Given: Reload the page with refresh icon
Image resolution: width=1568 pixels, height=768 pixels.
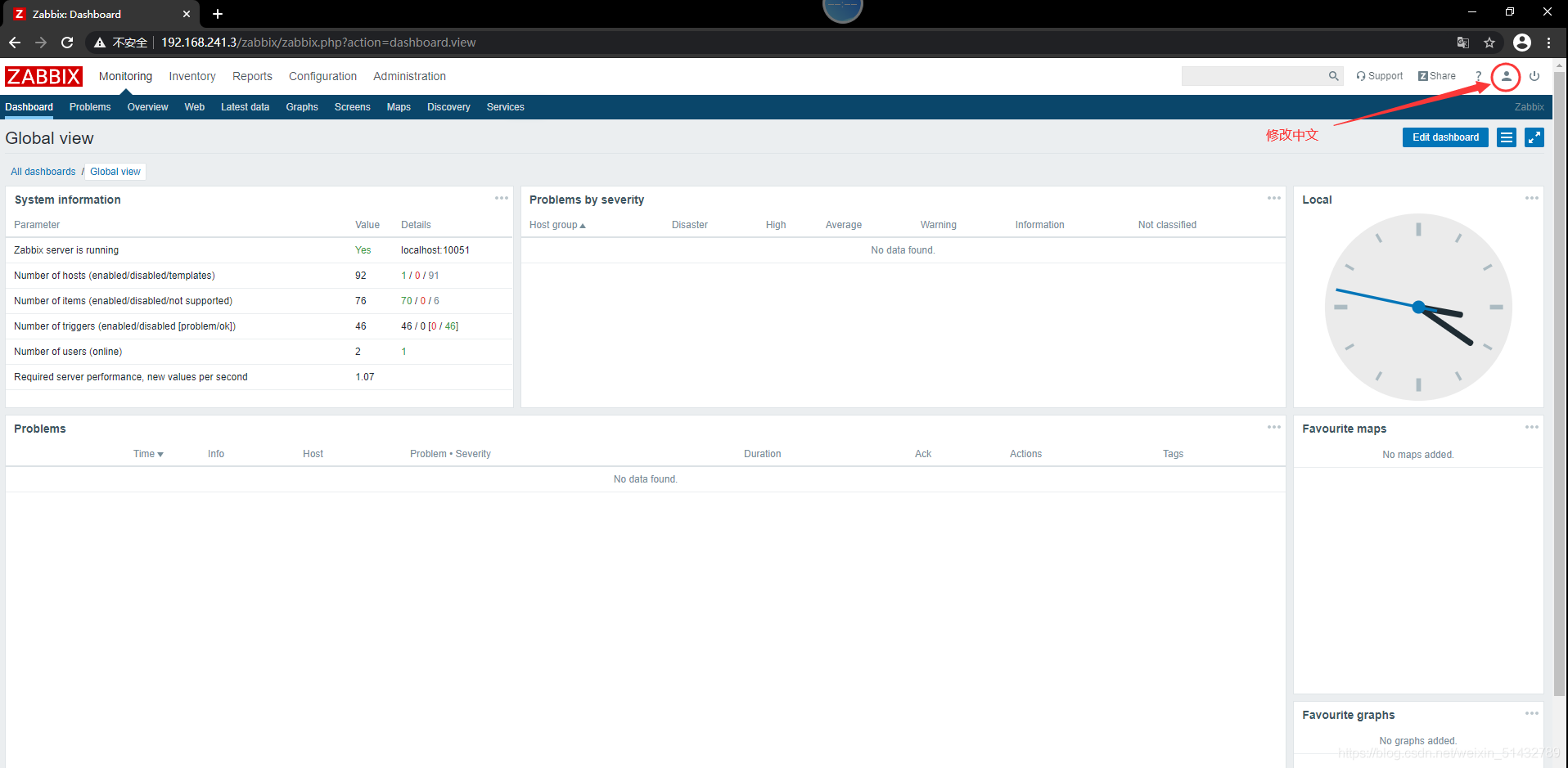Looking at the screenshot, I should 67,43.
